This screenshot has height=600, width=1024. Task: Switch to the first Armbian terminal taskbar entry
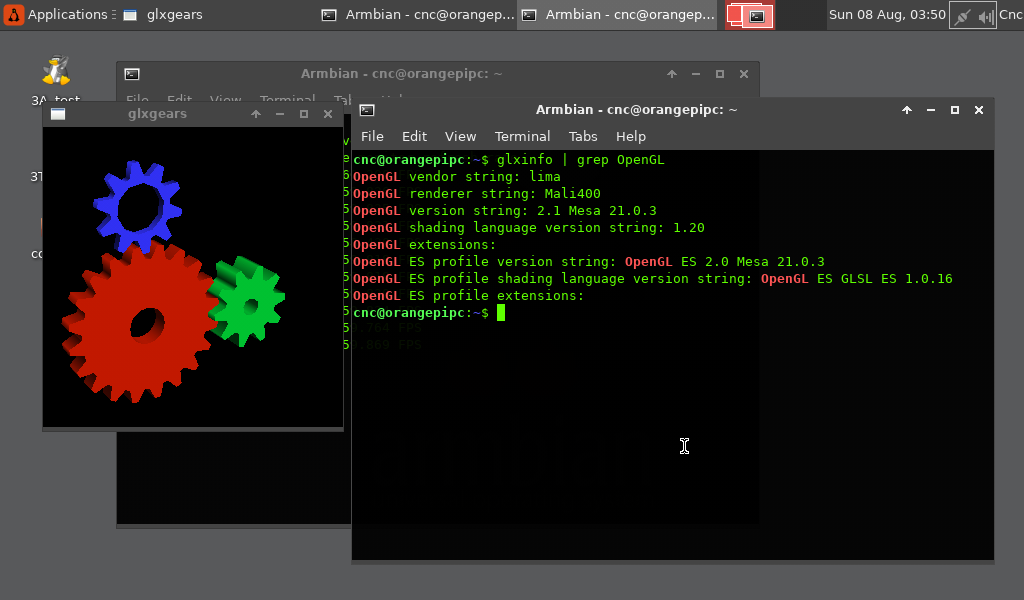pyautogui.click(x=418, y=14)
